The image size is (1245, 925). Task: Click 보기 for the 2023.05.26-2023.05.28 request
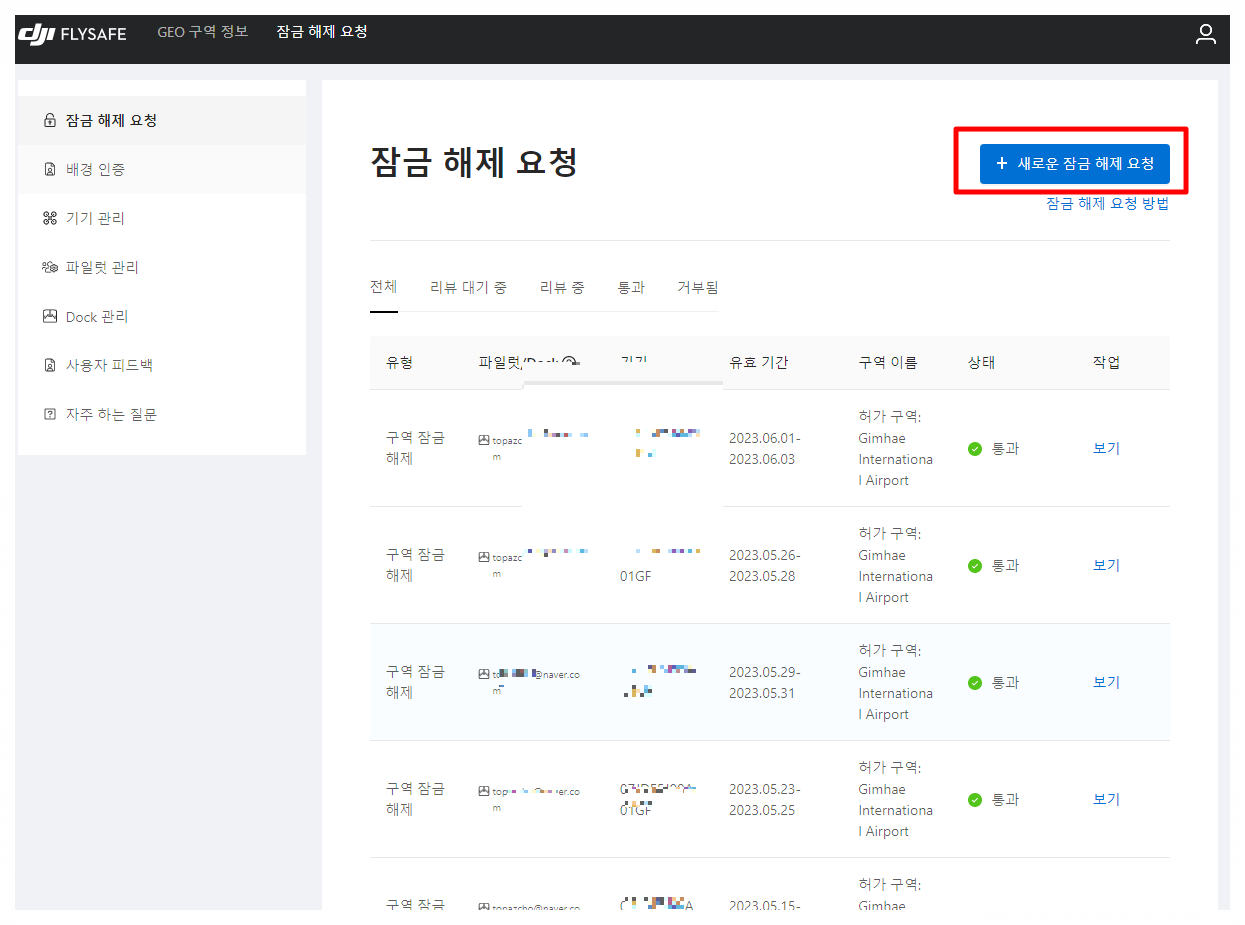(1106, 566)
